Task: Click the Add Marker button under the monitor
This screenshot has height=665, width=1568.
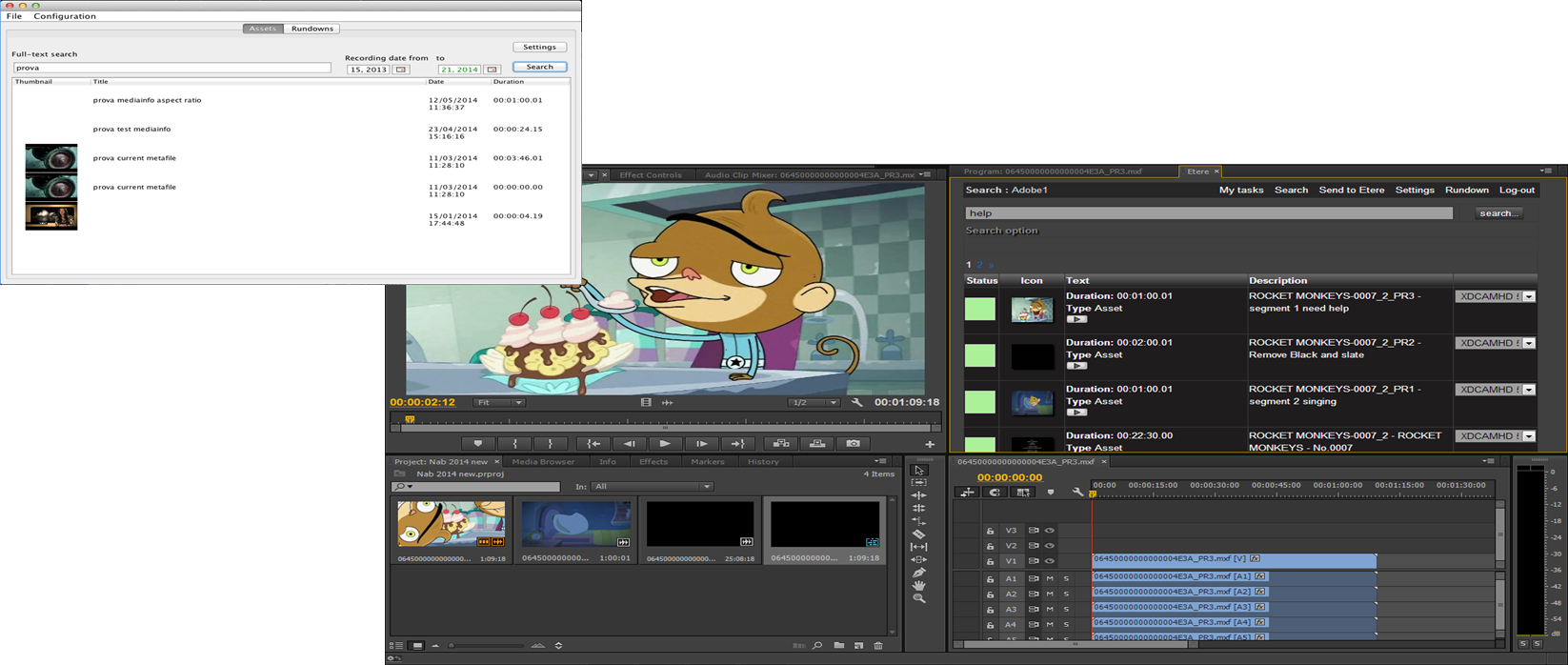Action: tap(478, 443)
